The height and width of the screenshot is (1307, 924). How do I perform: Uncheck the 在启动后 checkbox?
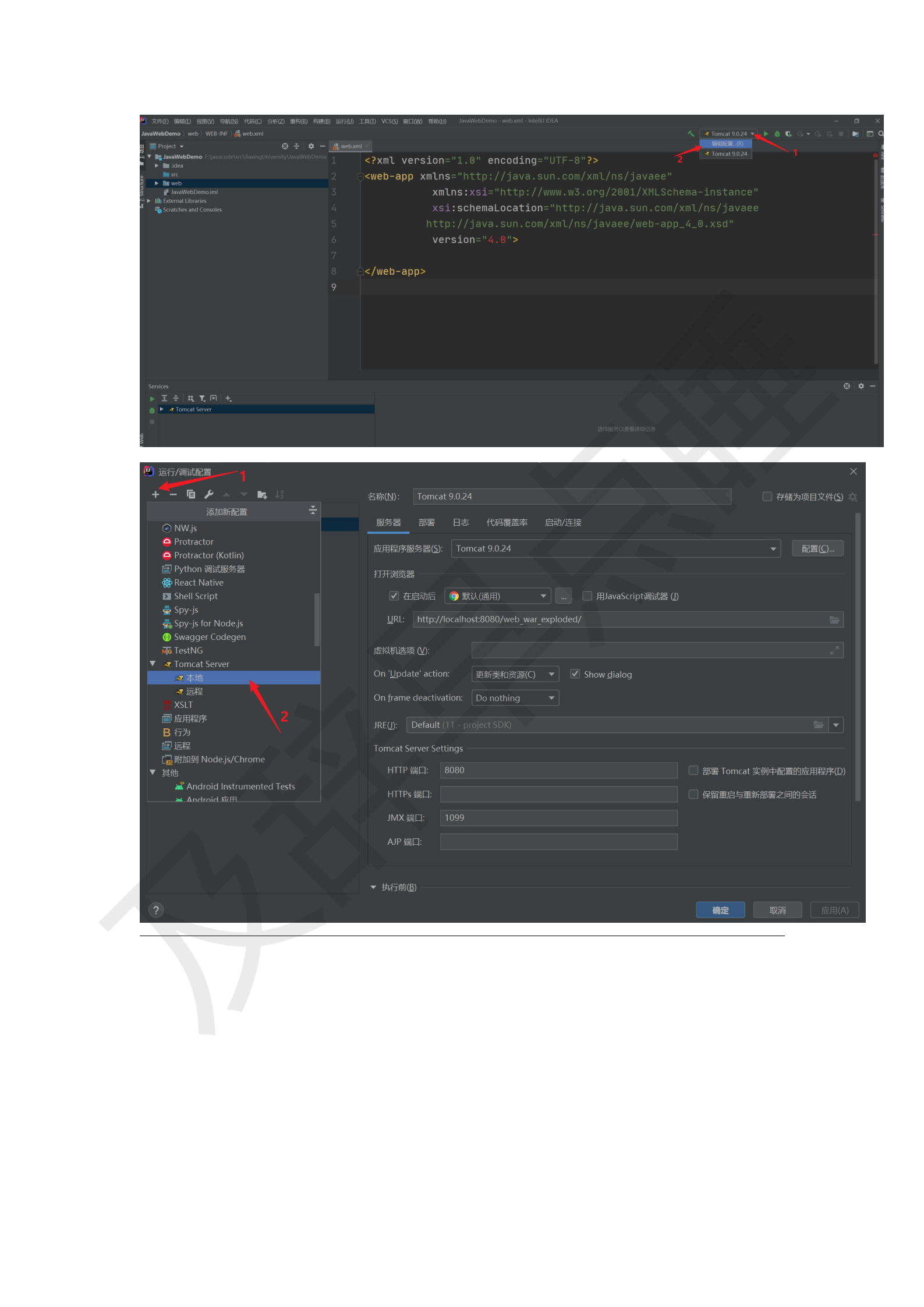[x=394, y=596]
